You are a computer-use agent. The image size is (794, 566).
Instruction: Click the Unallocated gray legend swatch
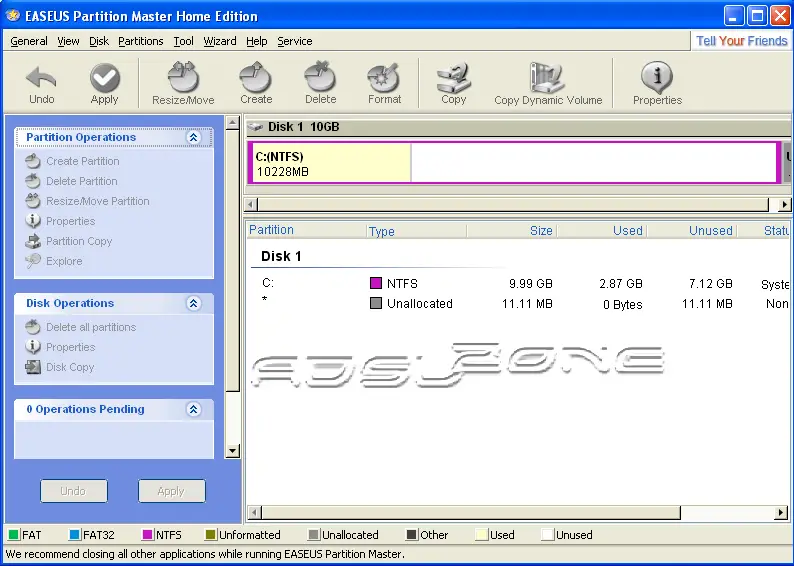tap(314, 535)
